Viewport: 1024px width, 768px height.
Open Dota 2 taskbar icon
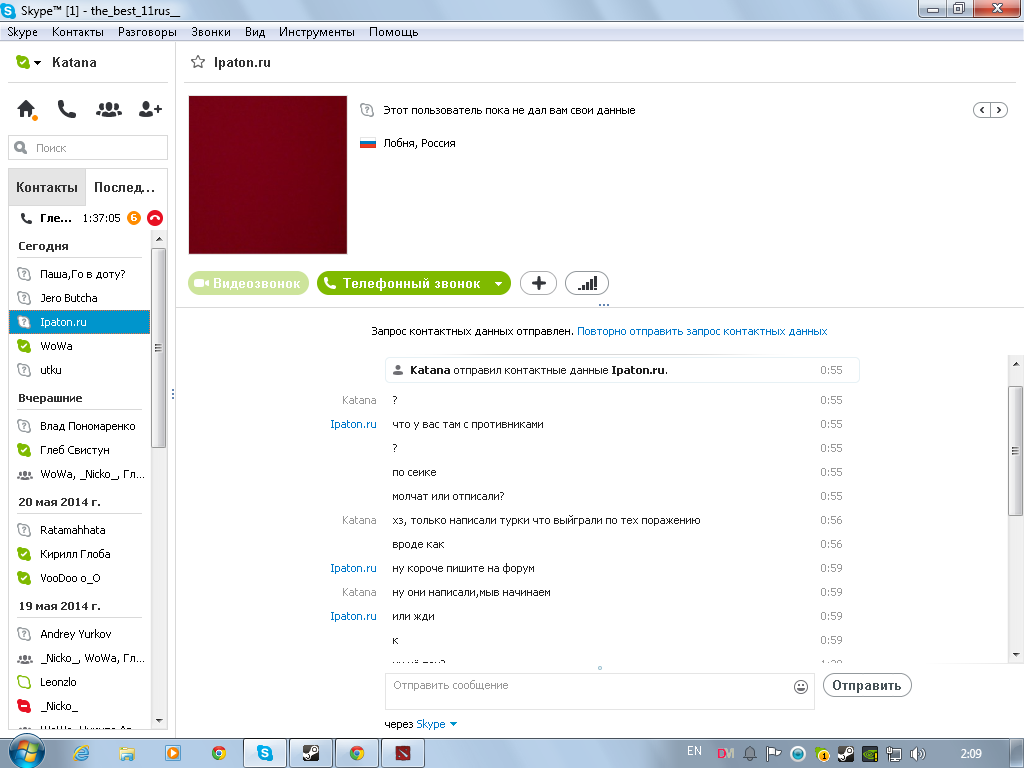click(x=403, y=753)
